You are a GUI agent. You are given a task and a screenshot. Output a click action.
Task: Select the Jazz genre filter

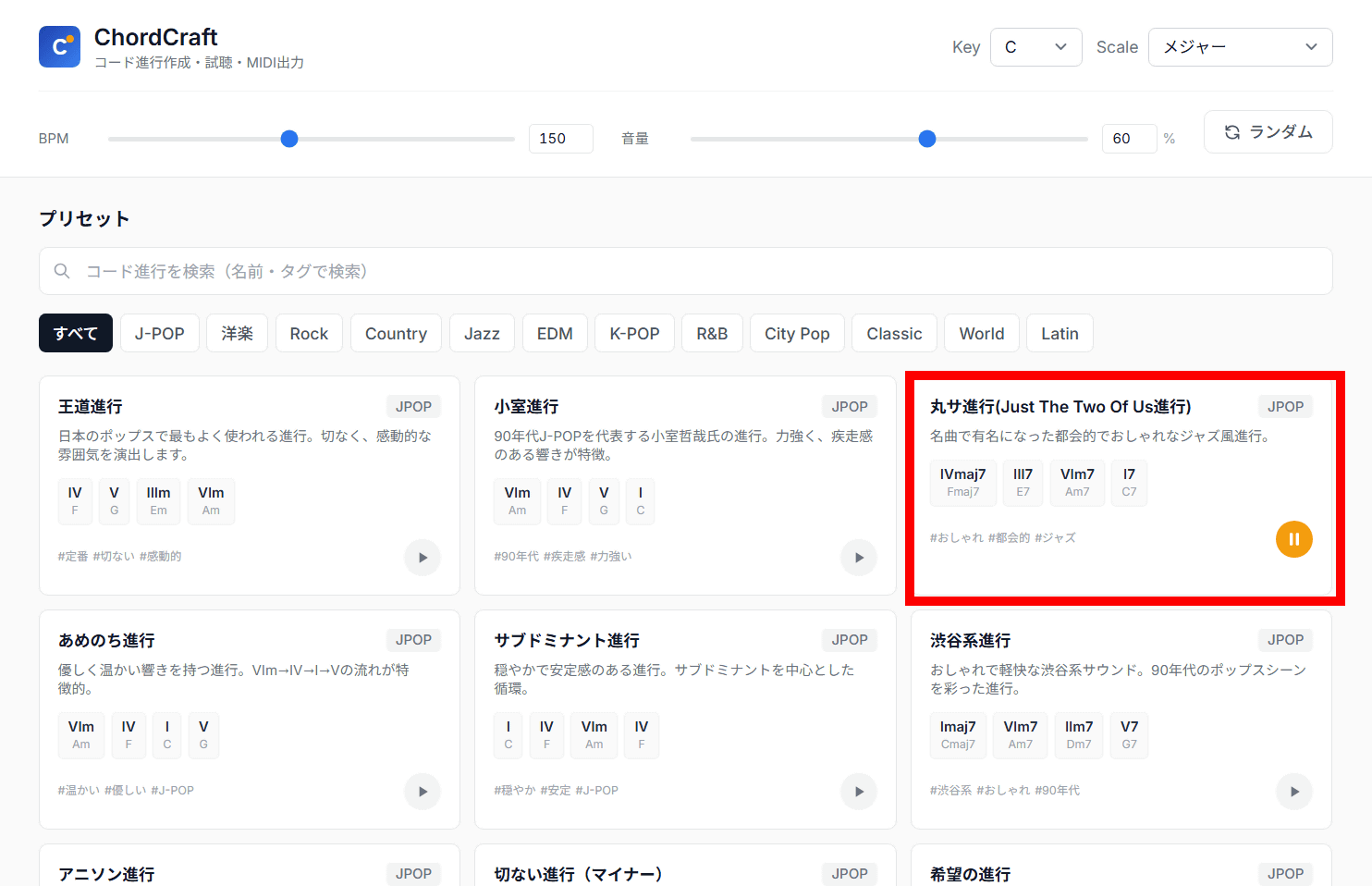tap(482, 334)
